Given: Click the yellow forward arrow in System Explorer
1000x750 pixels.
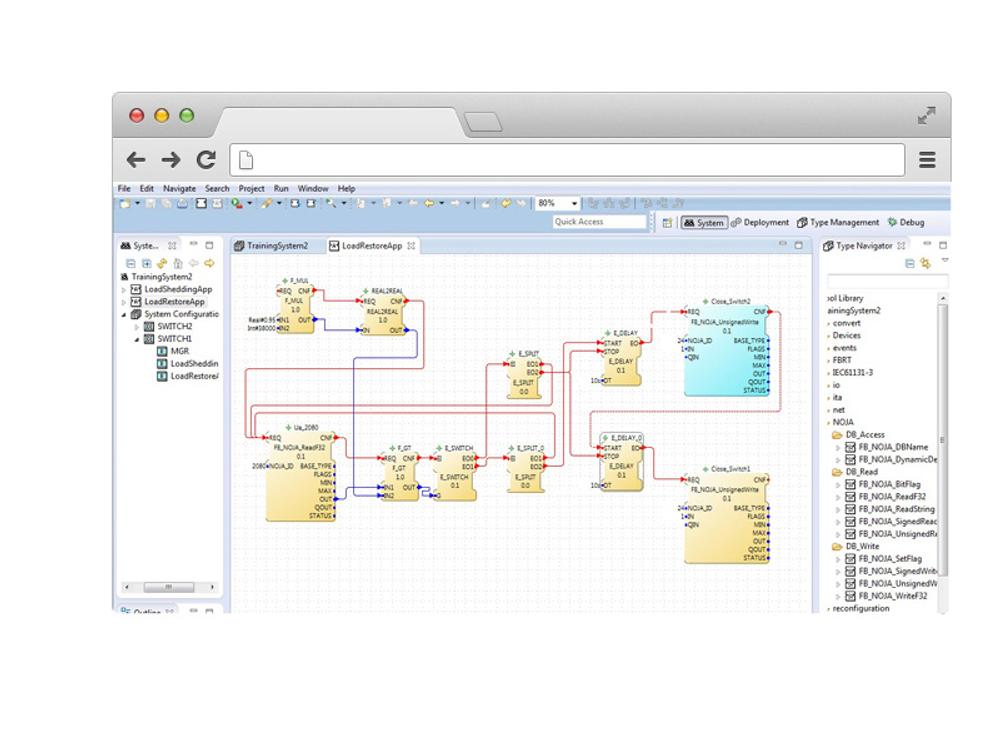Looking at the screenshot, I should 209,263.
